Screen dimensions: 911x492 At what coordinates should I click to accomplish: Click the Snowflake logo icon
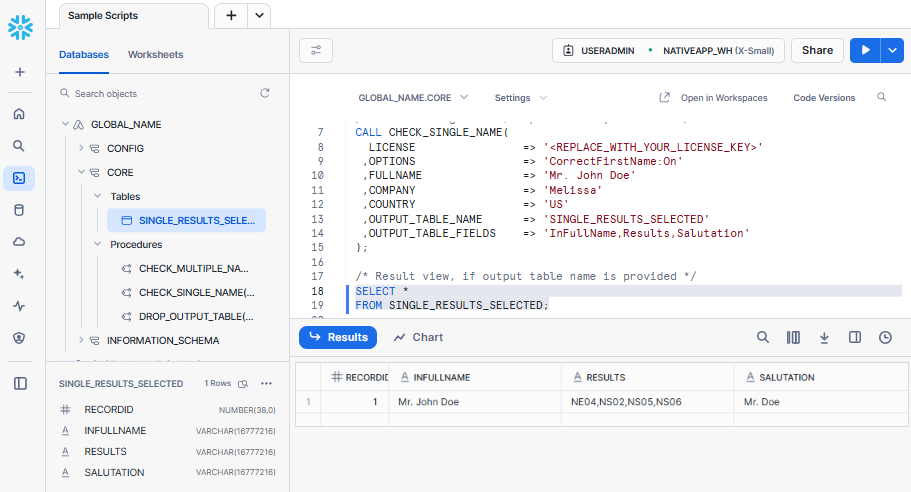coord(20,27)
